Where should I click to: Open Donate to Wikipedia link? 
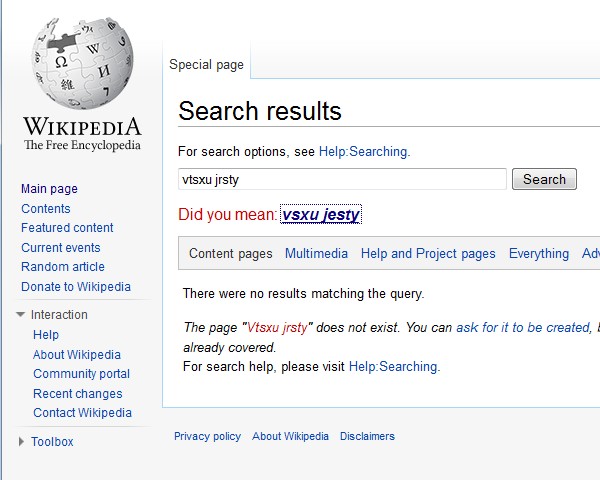tap(76, 287)
